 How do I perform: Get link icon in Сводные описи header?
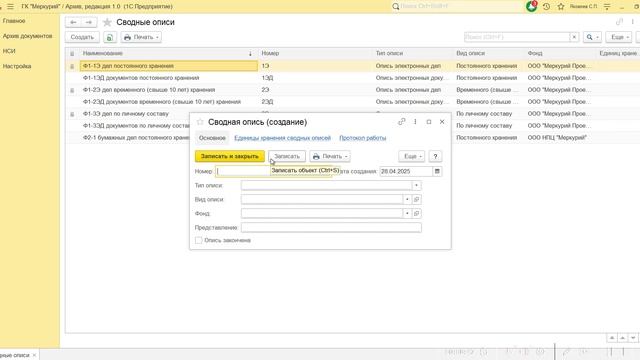(x=620, y=22)
